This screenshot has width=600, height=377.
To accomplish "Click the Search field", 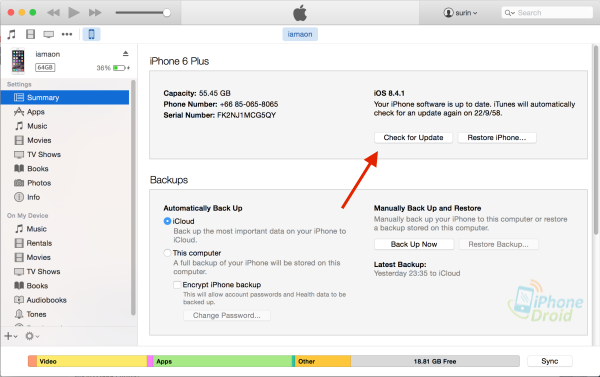I will click(x=547, y=13).
